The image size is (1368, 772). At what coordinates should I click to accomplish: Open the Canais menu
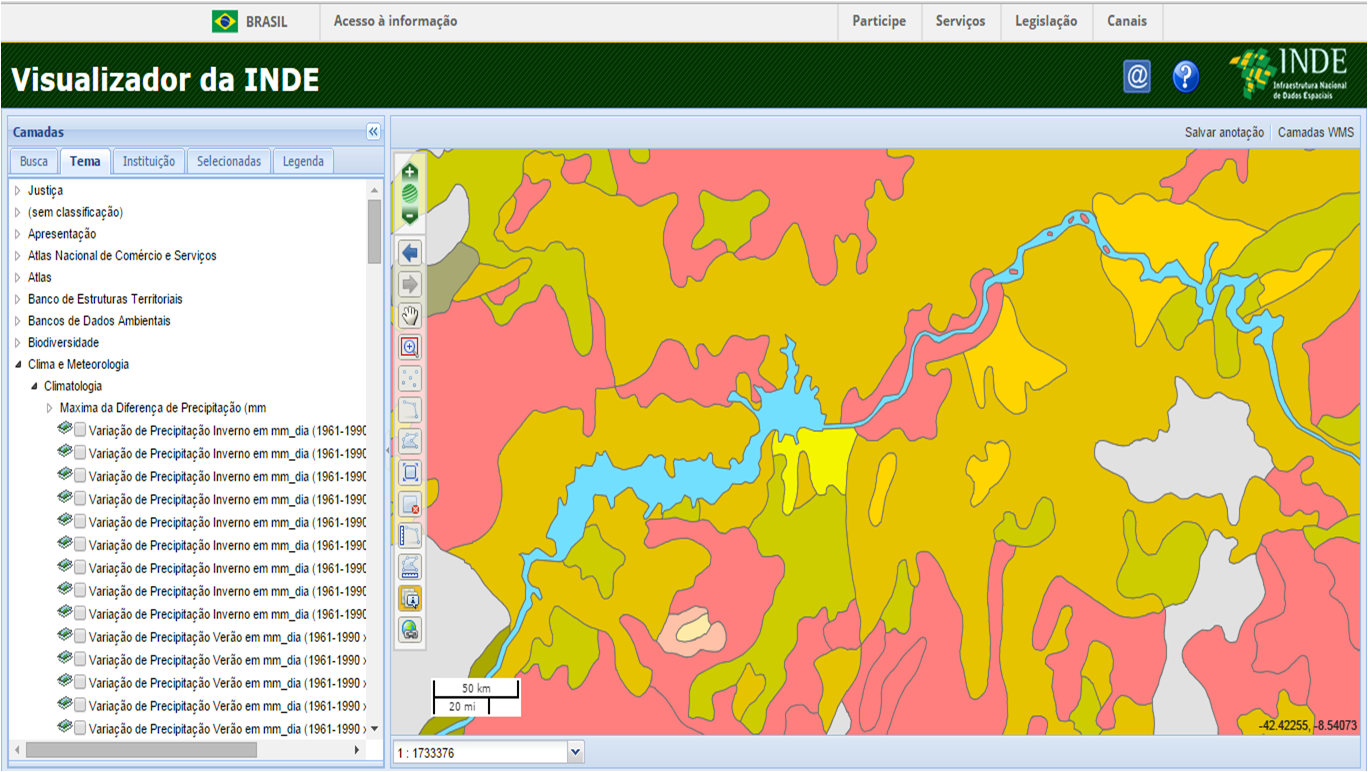pos(1127,21)
